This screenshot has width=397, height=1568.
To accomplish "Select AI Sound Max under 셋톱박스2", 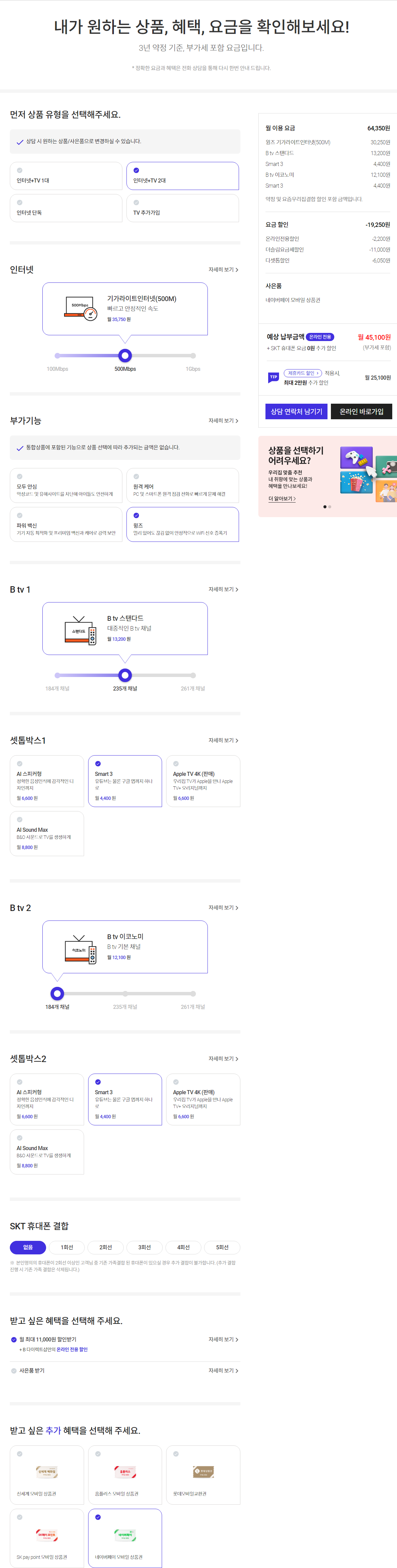I will (x=47, y=1152).
